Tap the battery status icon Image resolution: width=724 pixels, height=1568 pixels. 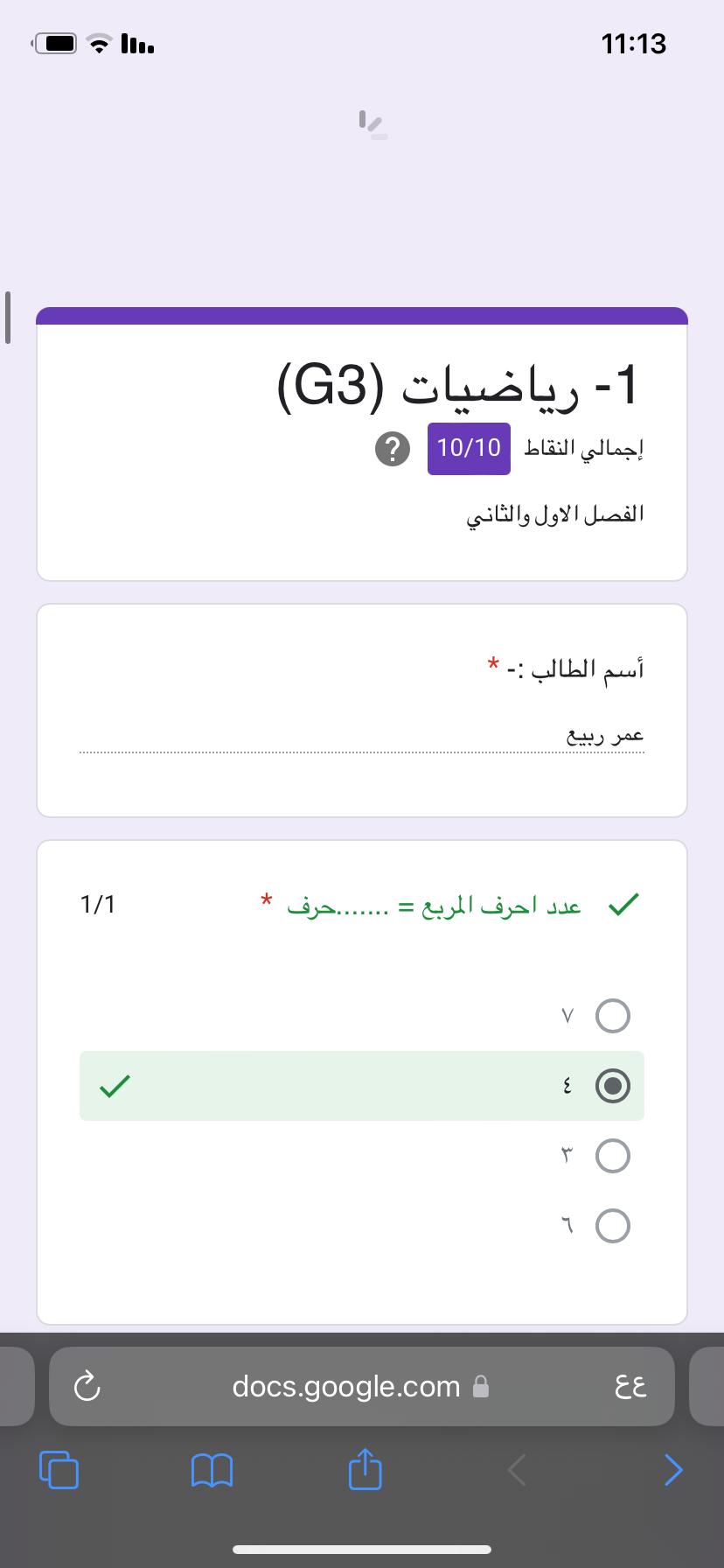57,43
